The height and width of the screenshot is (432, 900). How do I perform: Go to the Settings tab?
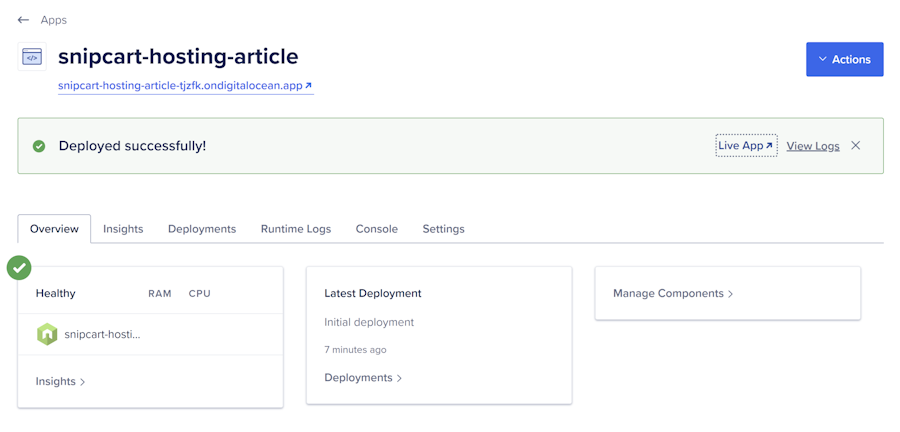tap(444, 229)
